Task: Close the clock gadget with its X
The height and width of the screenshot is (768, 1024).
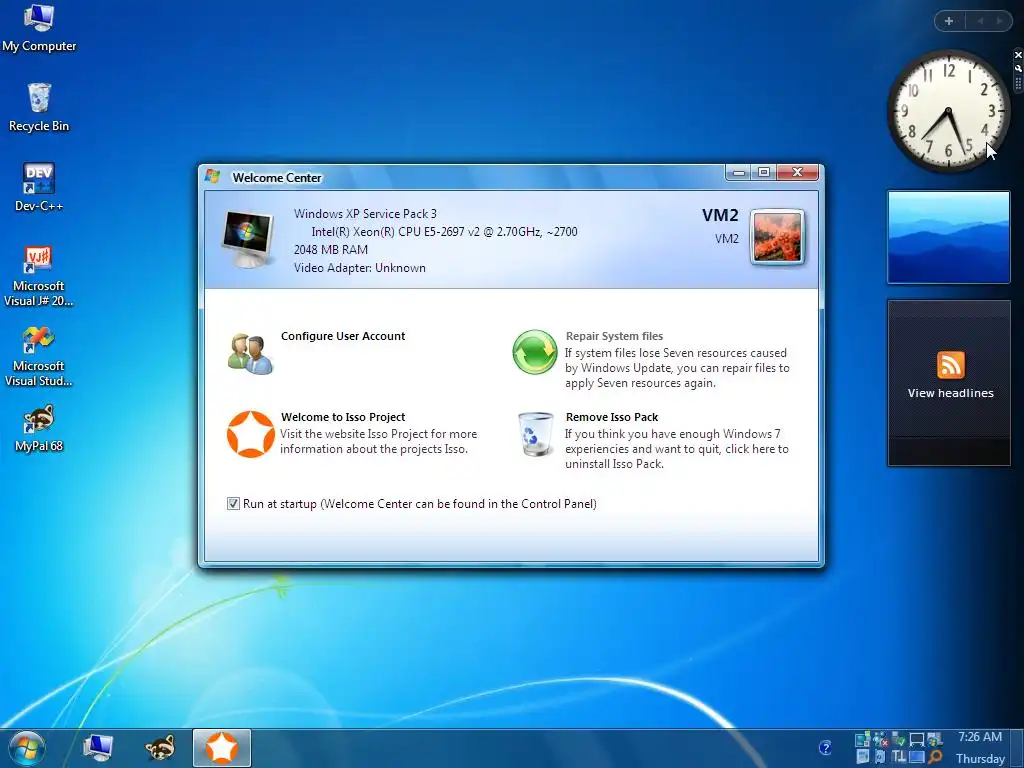Action: click(1018, 55)
